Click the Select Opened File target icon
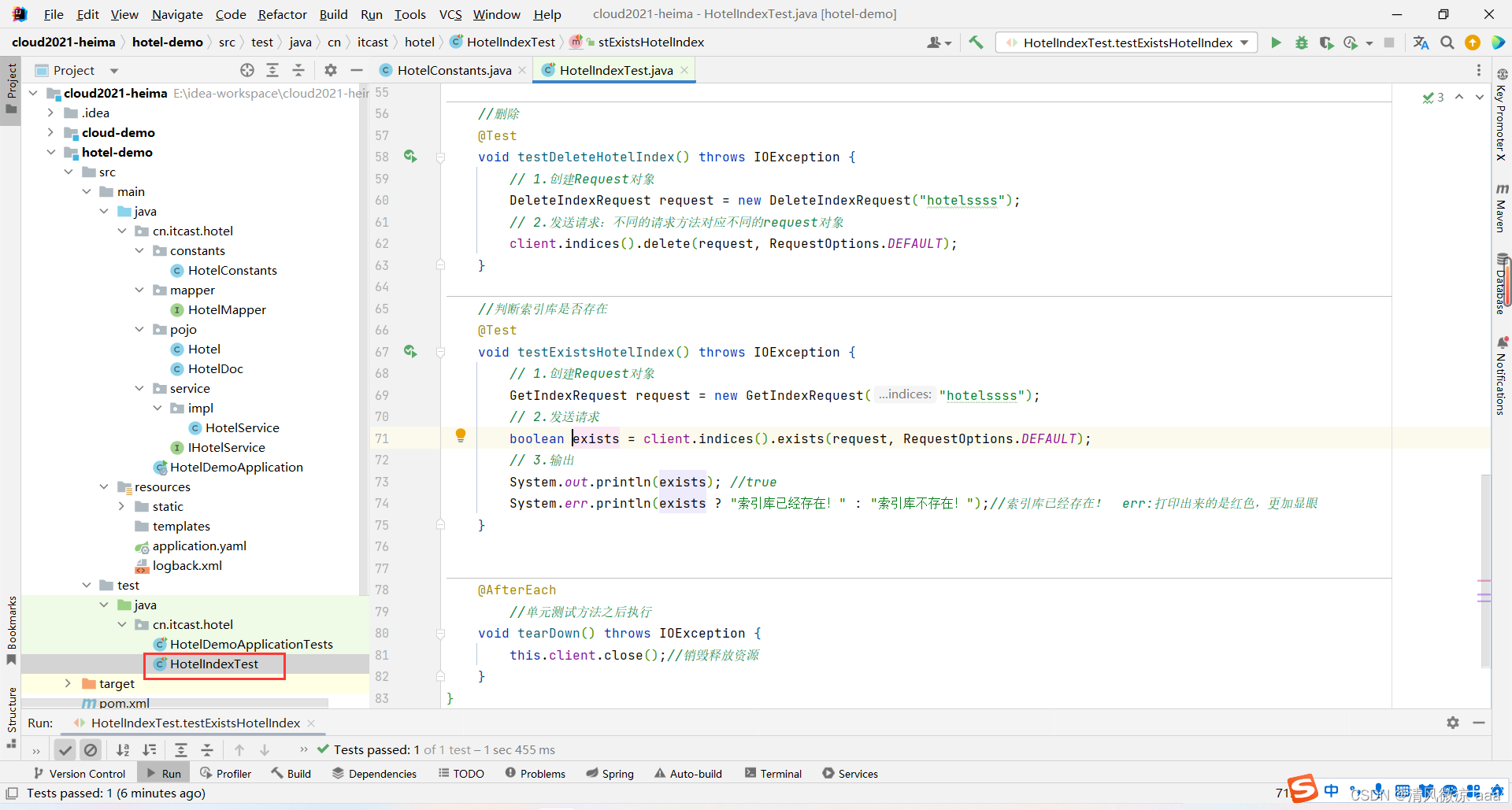The width and height of the screenshot is (1512, 810). click(x=247, y=70)
